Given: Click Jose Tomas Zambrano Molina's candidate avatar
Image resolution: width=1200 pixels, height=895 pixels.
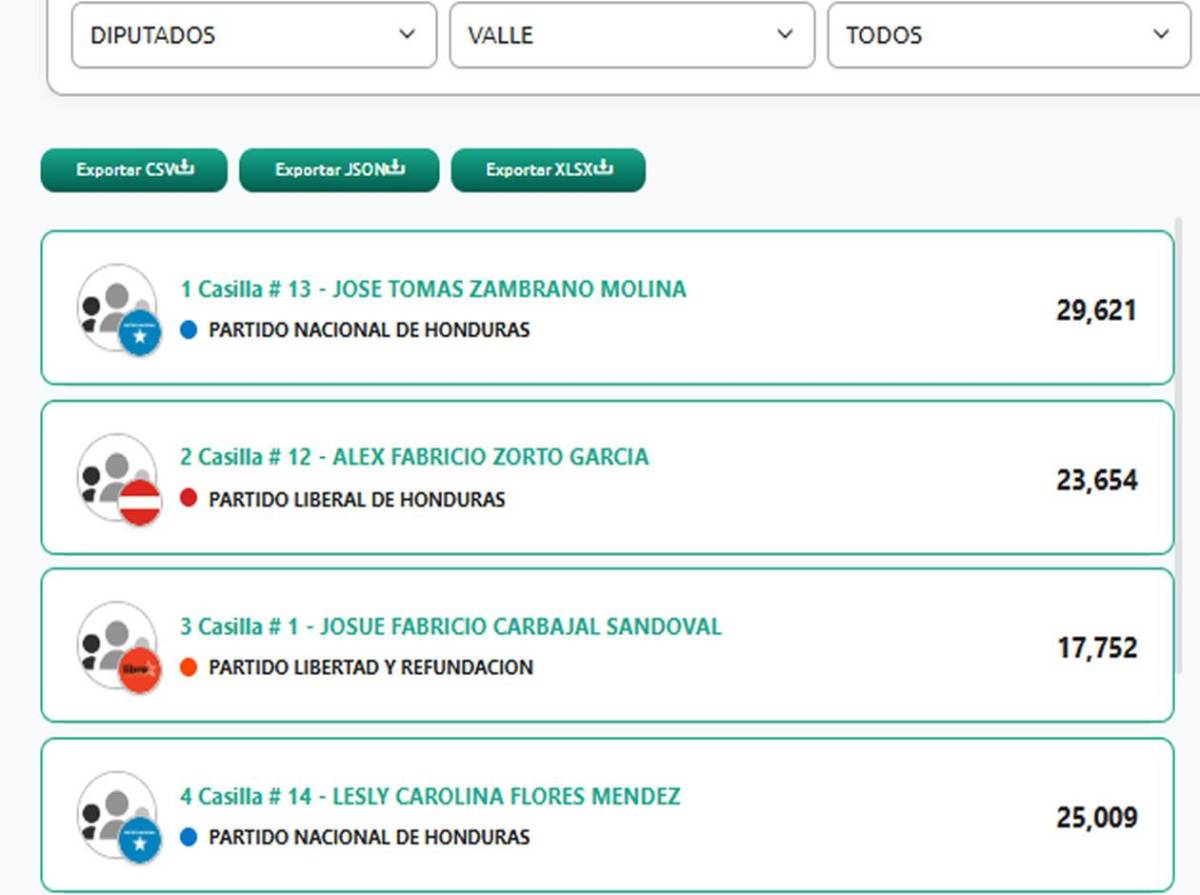Looking at the screenshot, I should pyautogui.click(x=117, y=308).
